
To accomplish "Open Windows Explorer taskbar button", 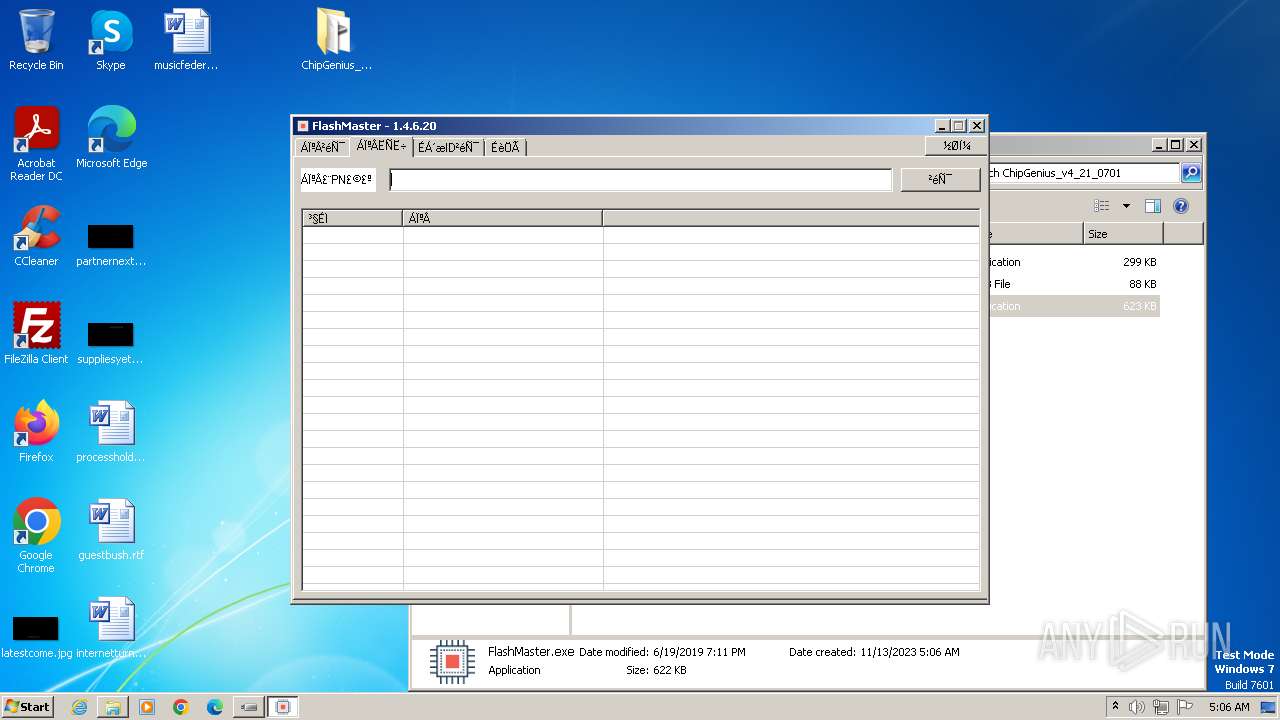I will pyautogui.click(x=113, y=707).
